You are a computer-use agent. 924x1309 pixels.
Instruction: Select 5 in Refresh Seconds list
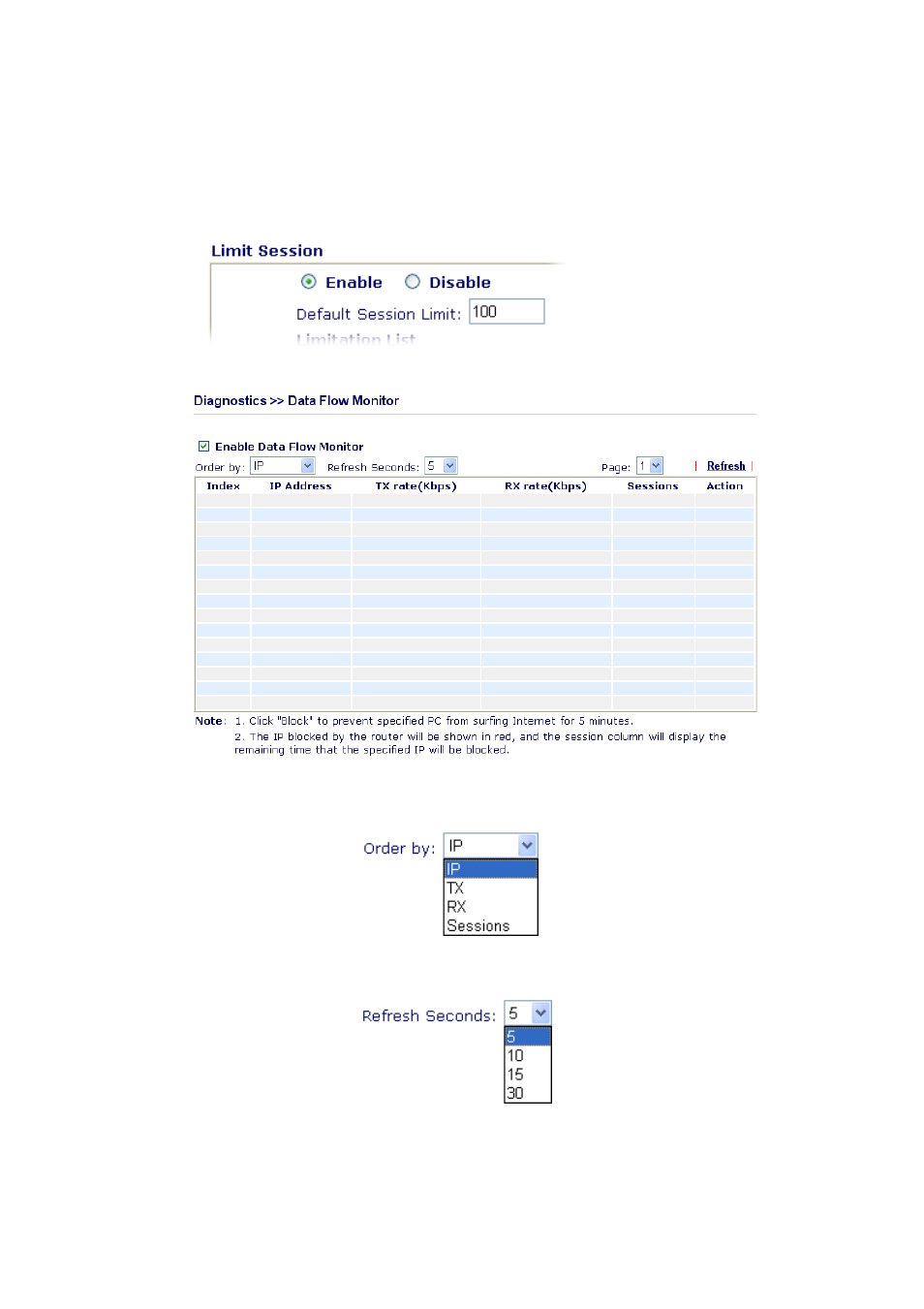pos(527,1037)
